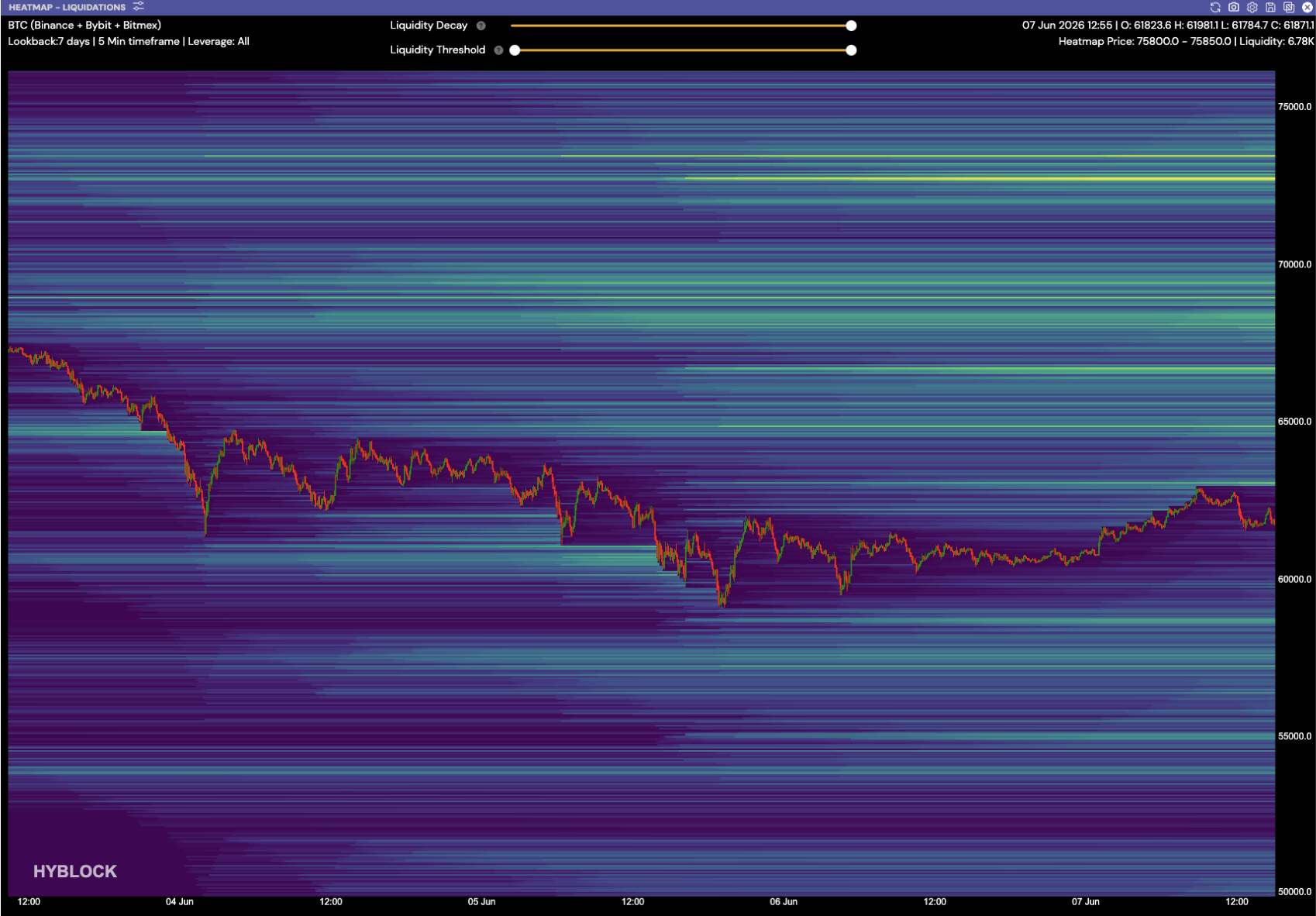The height and width of the screenshot is (916, 1316).
Task: Show help for Liquidity Threshold
Action: click(x=499, y=50)
